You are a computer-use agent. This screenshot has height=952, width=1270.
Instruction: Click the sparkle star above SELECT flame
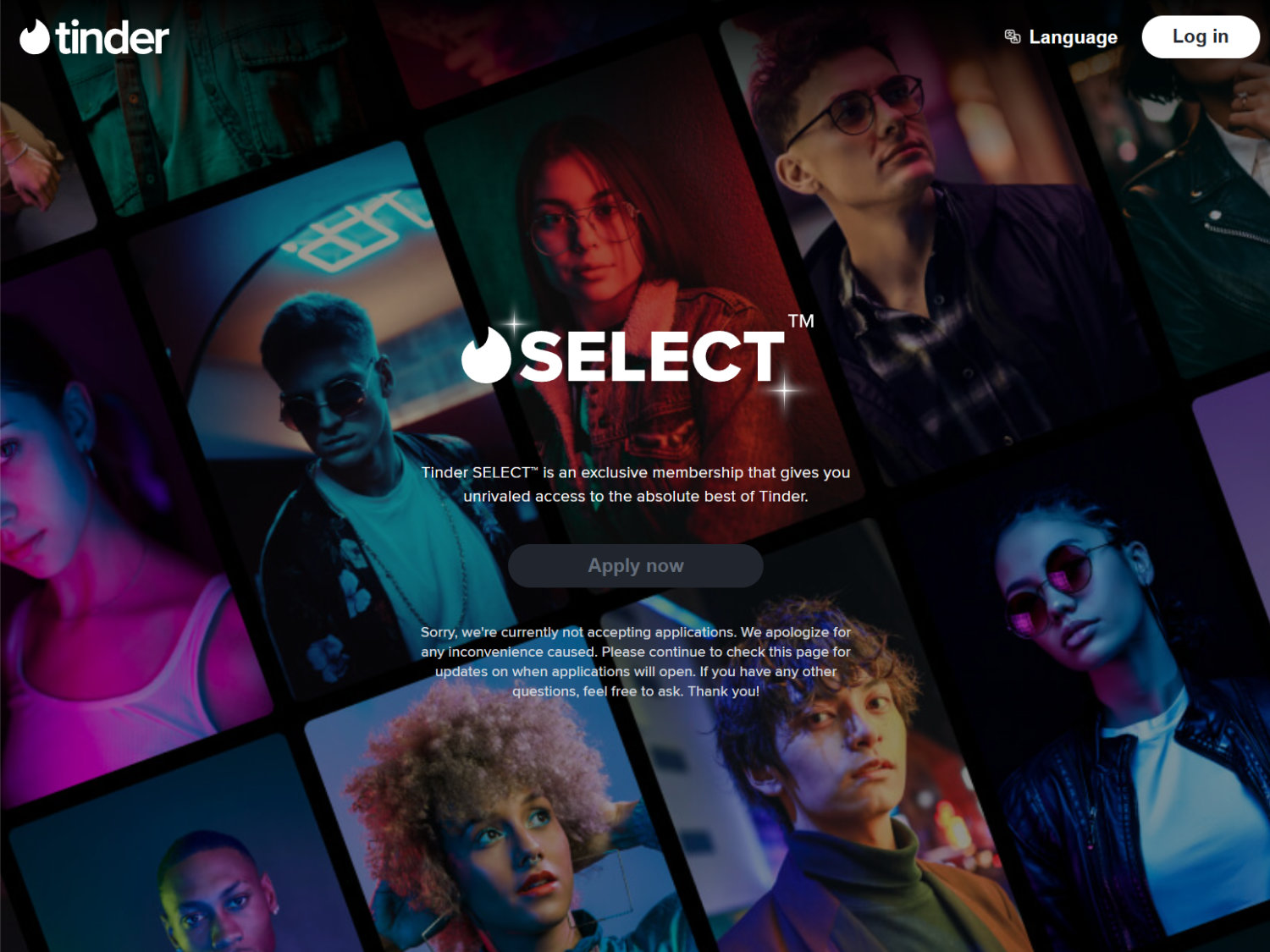(514, 324)
